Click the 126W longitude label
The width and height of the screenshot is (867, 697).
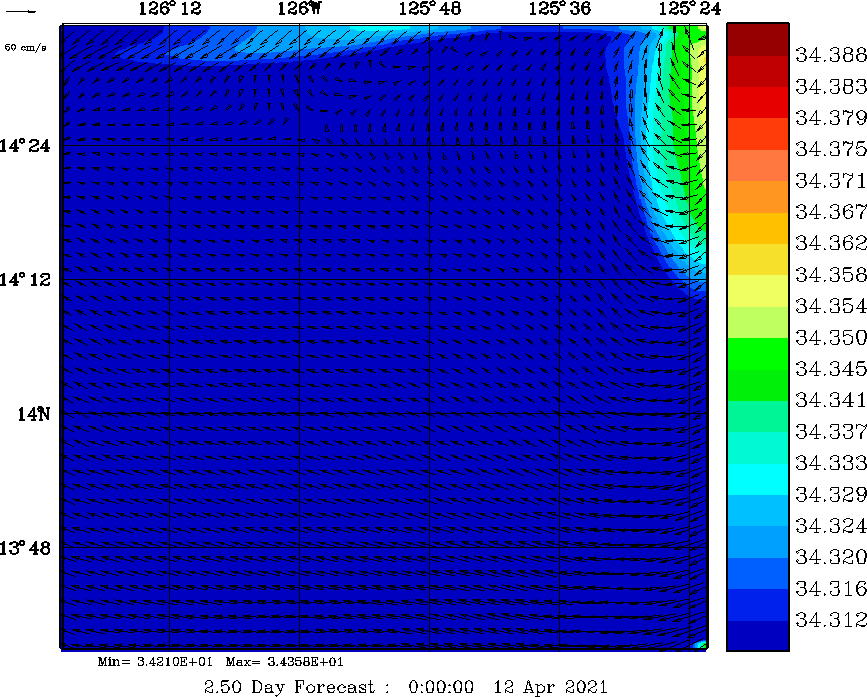[x=299, y=8]
